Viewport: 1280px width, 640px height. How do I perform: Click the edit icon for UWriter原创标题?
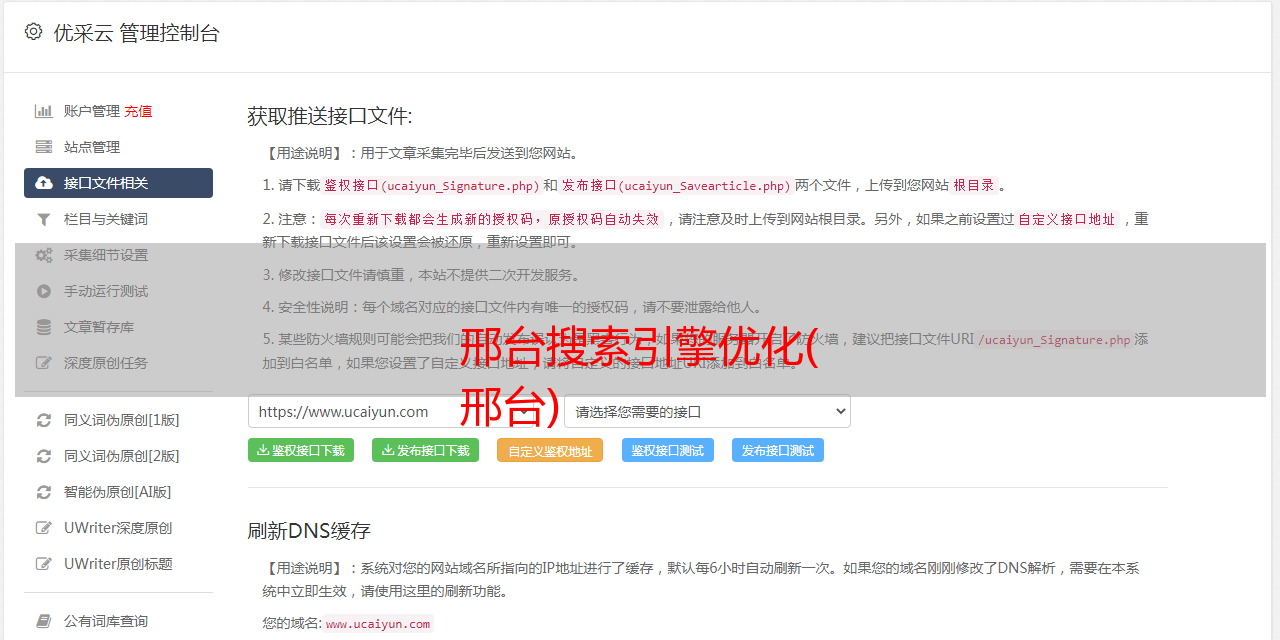coord(44,564)
